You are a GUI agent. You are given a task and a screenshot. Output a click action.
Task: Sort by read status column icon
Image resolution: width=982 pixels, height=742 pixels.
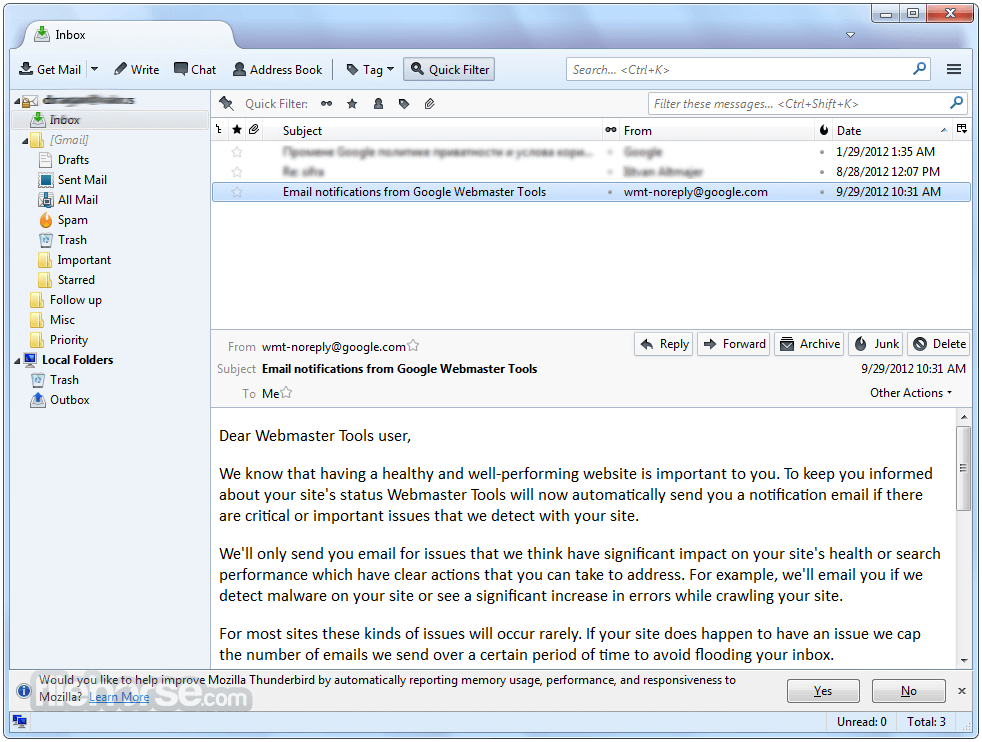611,130
